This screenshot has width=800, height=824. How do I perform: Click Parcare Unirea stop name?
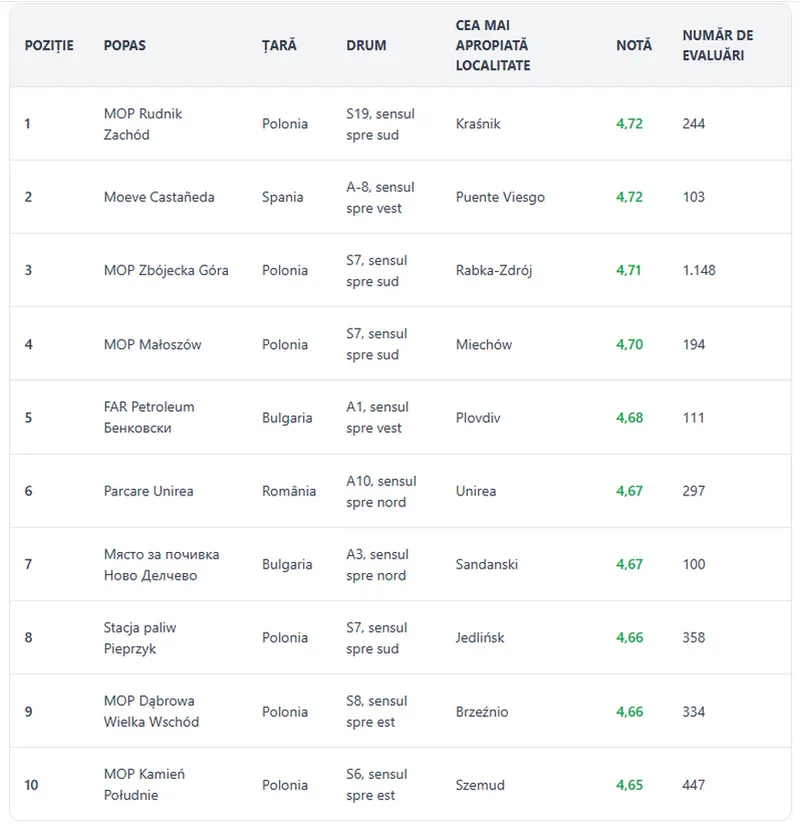148,491
